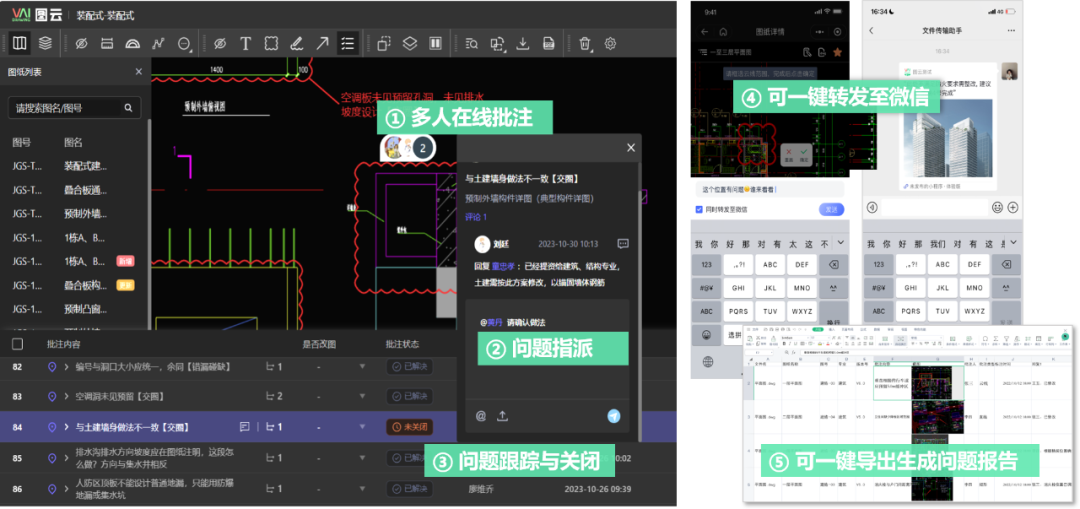Click the layers stack icon in toolbar

46,44
